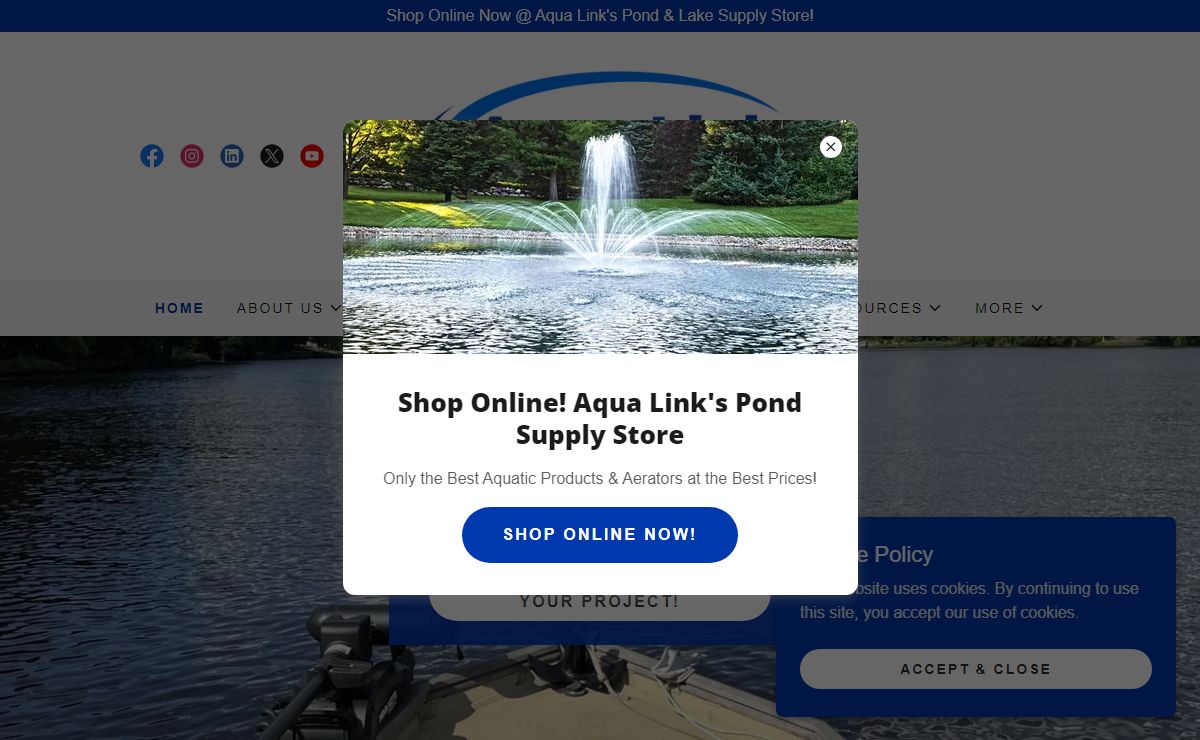Select the HOME navigation item
Image resolution: width=1200 pixels, height=740 pixels.
[x=180, y=308]
